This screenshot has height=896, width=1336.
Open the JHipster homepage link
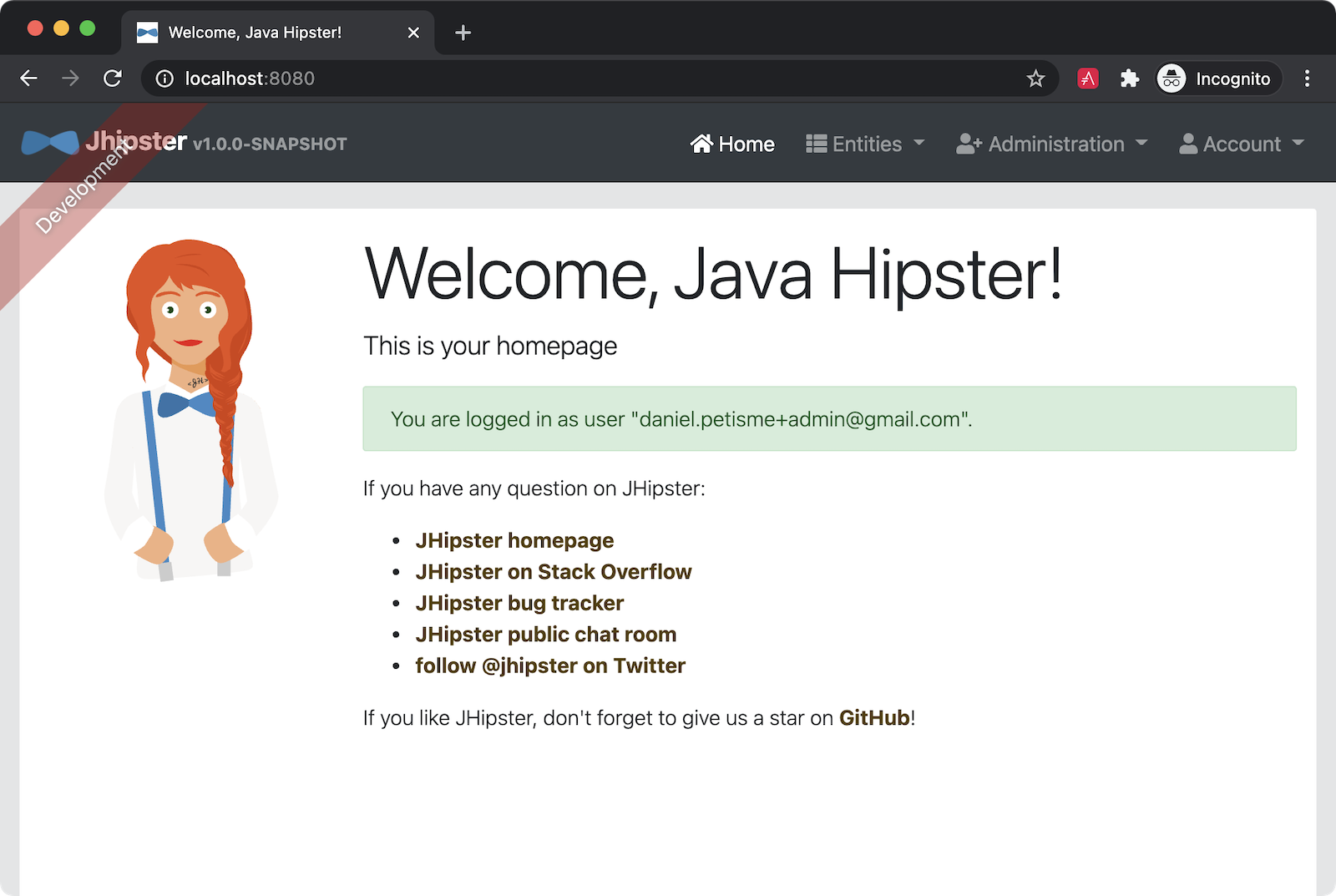(x=514, y=540)
